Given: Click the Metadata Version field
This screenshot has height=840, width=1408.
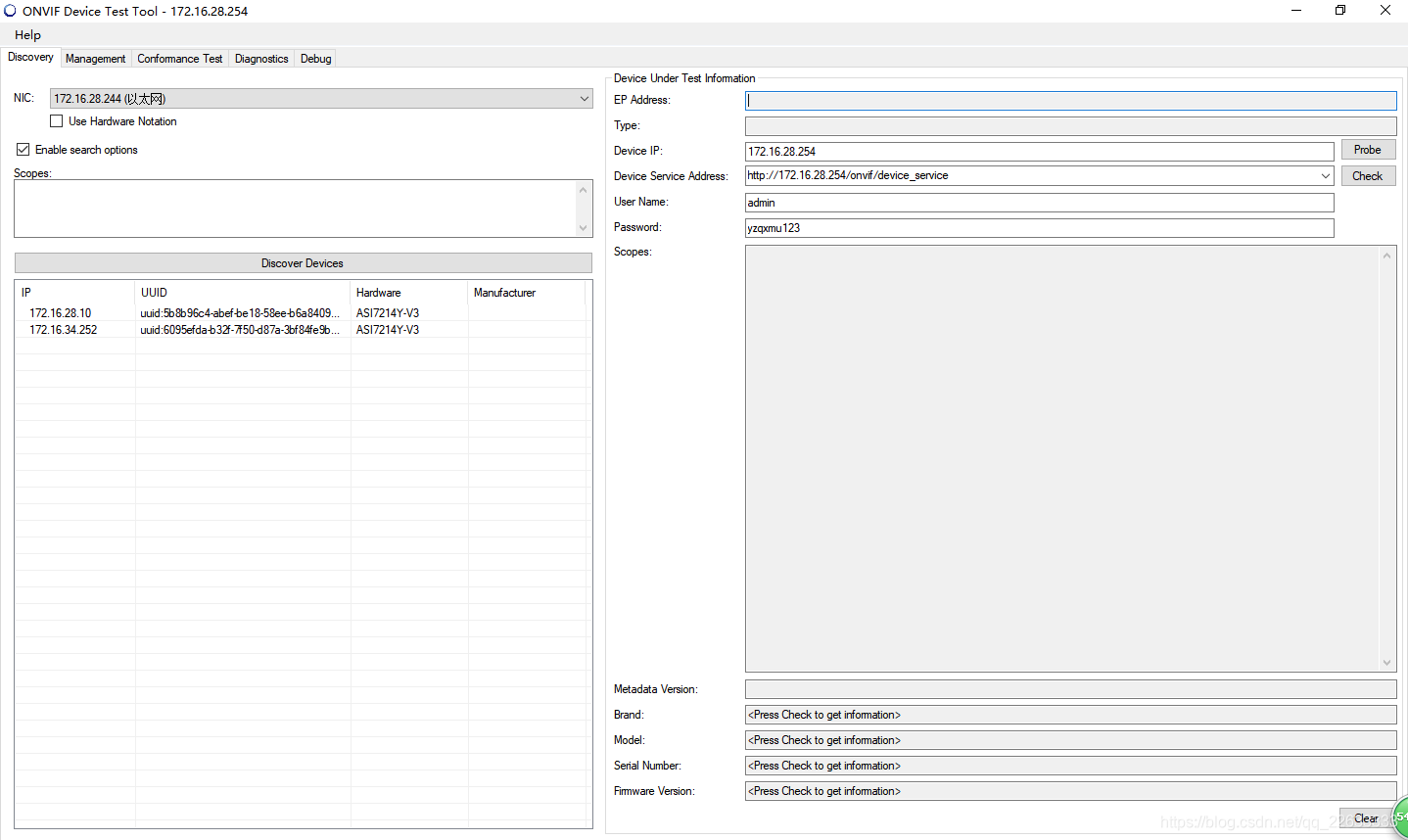Looking at the screenshot, I should tap(1070, 689).
